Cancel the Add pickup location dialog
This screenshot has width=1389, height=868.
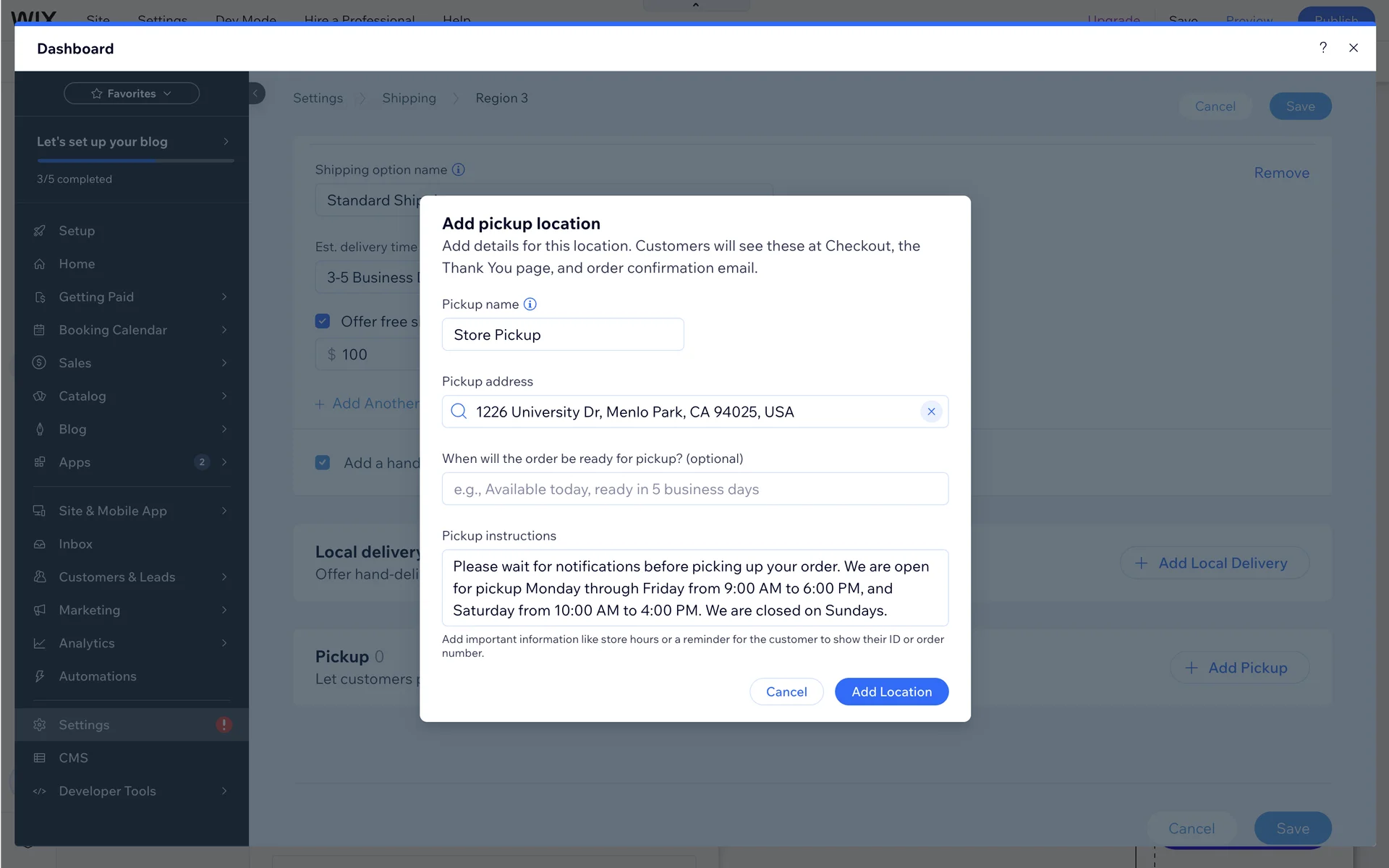click(786, 692)
